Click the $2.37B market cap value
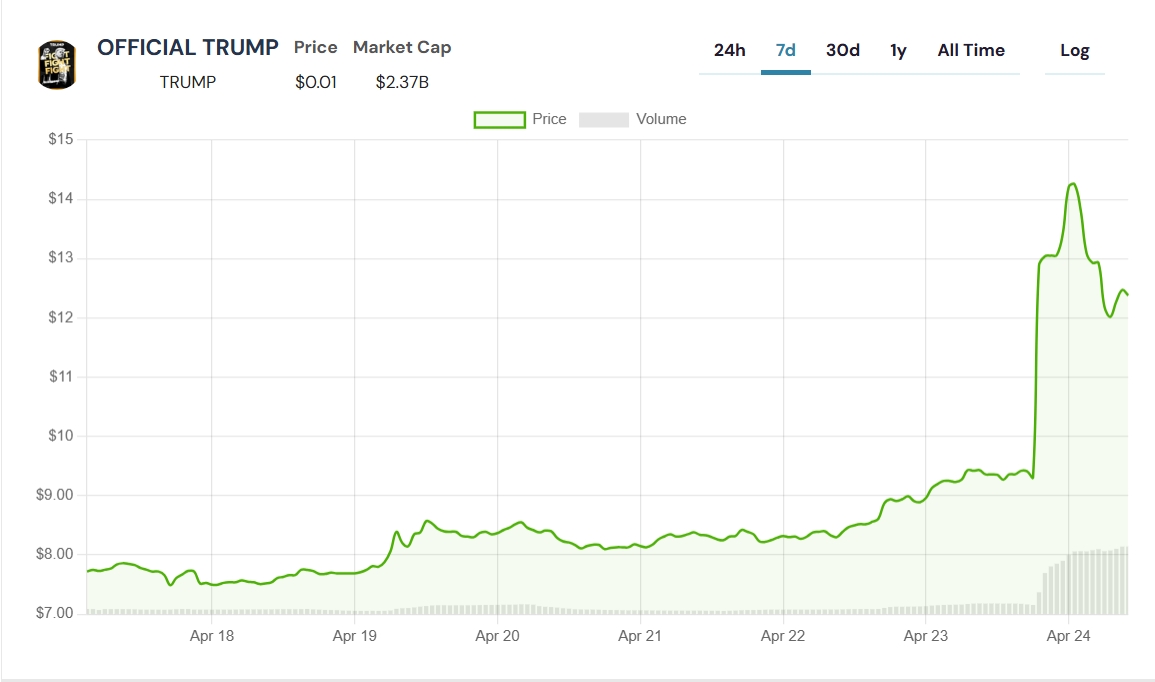 [402, 82]
